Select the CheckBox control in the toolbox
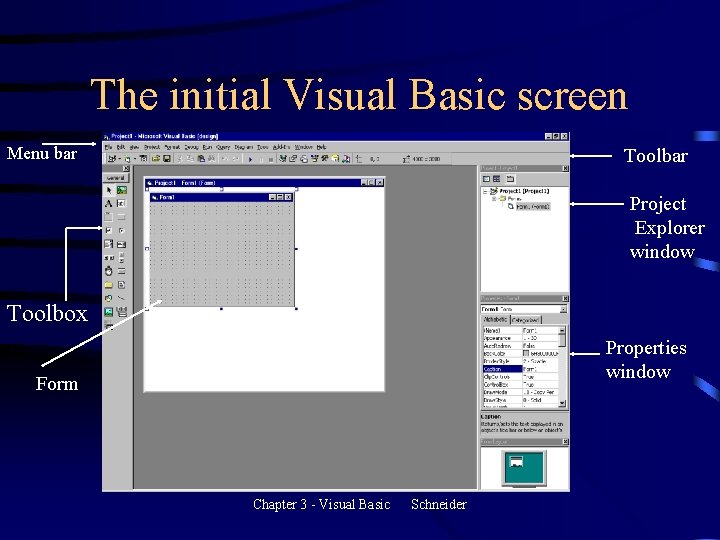This screenshot has width=720, height=540. (x=109, y=231)
